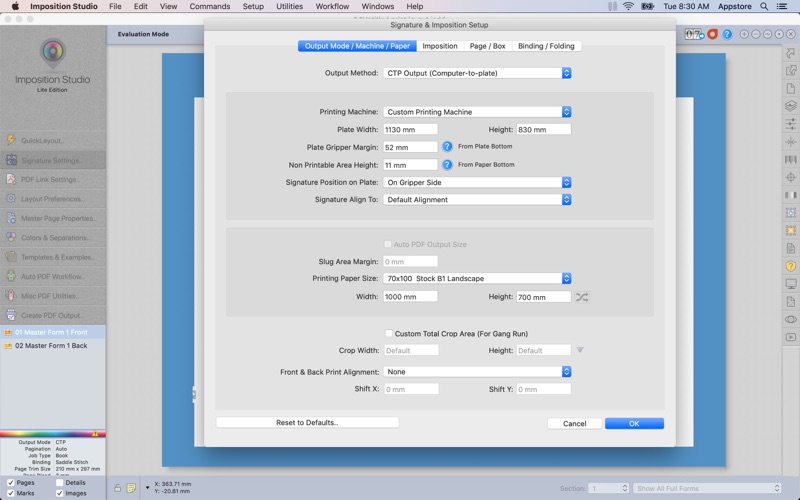Click the sliders adjustment icon in right toolbar

tap(791, 124)
